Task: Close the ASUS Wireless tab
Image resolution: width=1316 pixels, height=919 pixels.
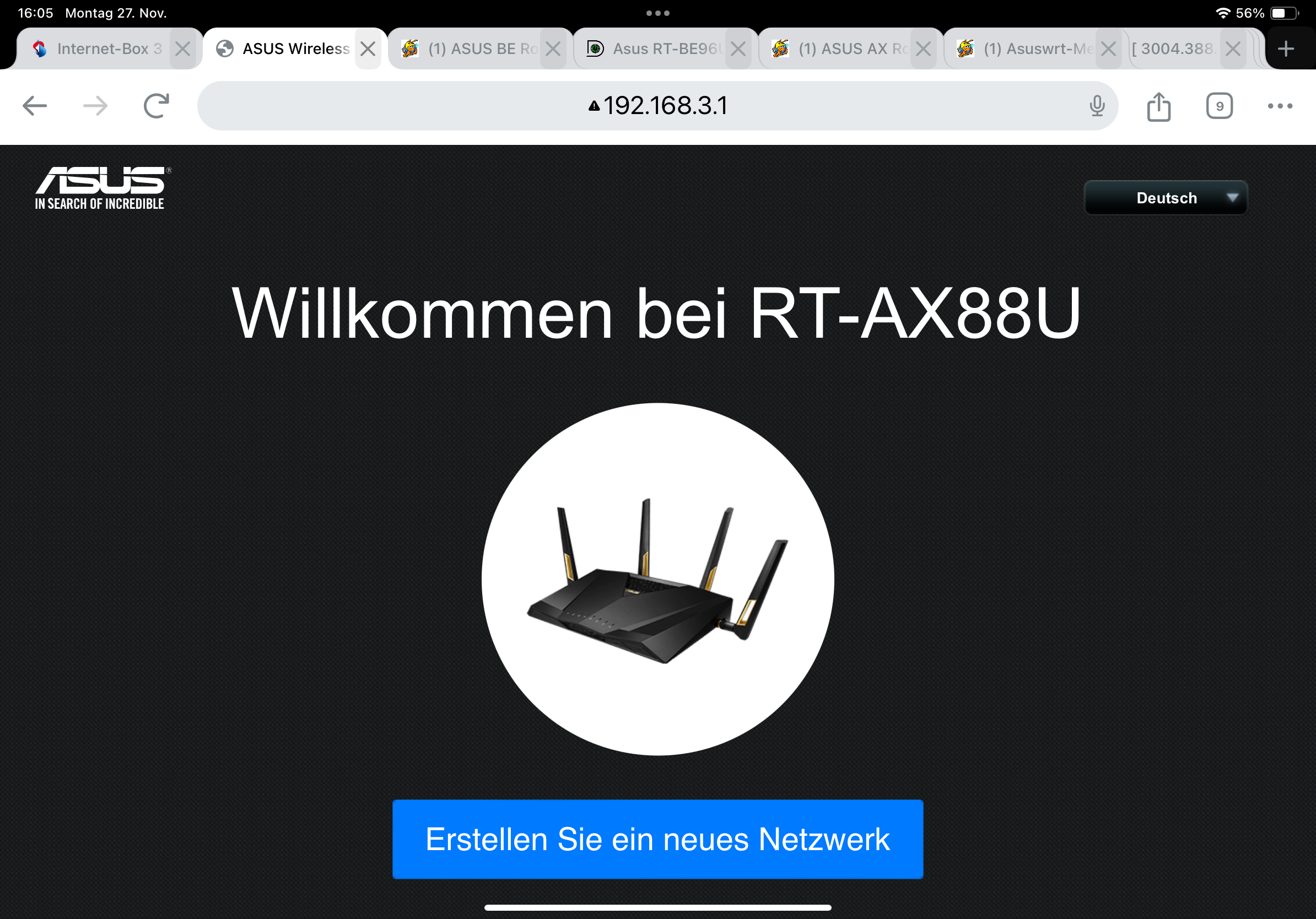Action: [368, 49]
